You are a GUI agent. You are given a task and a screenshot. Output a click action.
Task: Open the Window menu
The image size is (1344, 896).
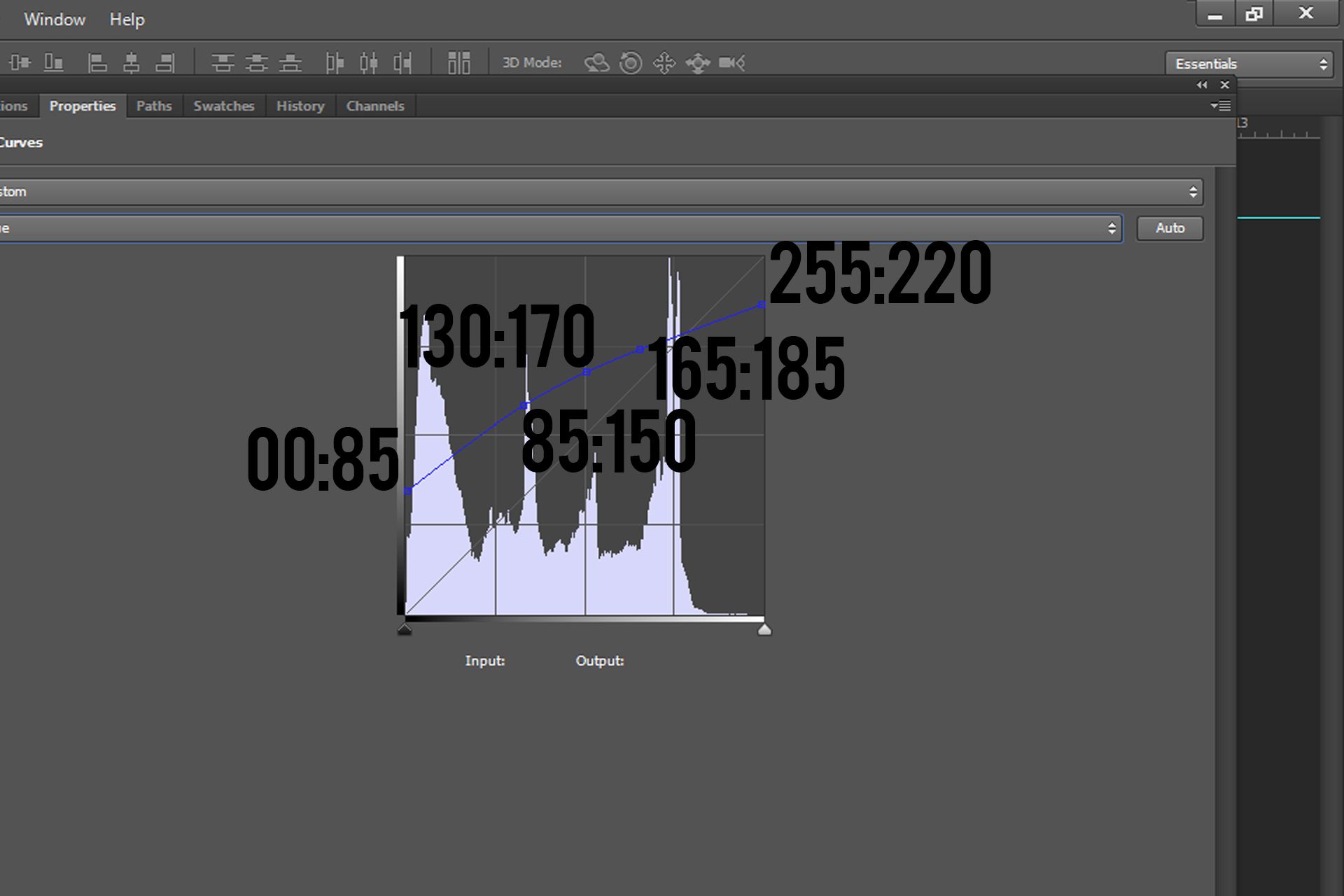(x=55, y=20)
